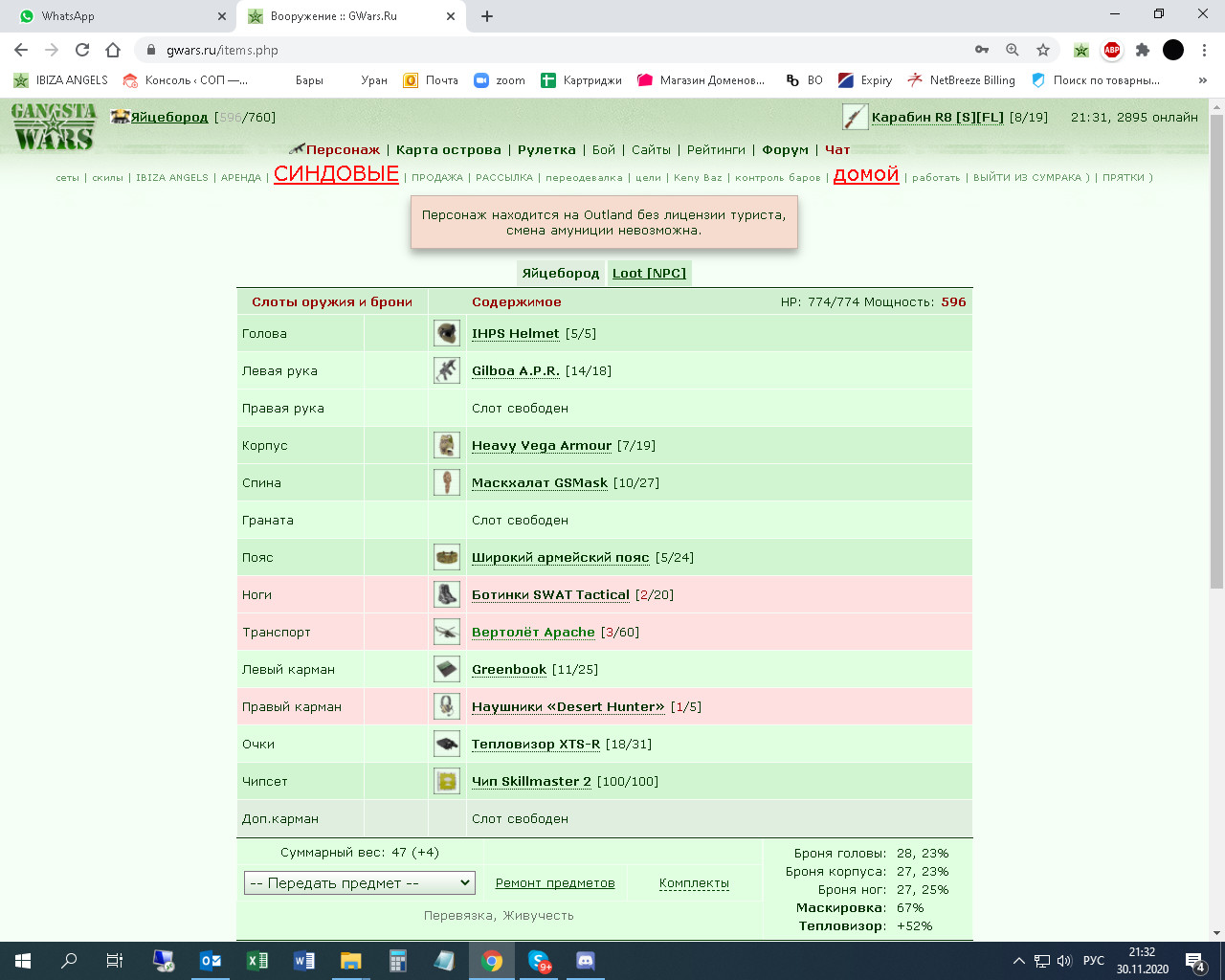Click the zoom magnifier icon in address bar

(1013, 50)
